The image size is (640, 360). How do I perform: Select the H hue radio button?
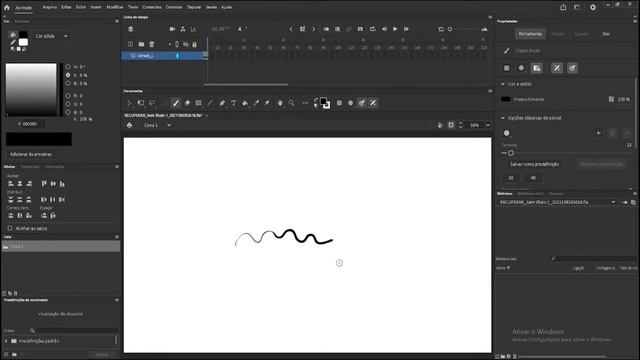pos(68,67)
